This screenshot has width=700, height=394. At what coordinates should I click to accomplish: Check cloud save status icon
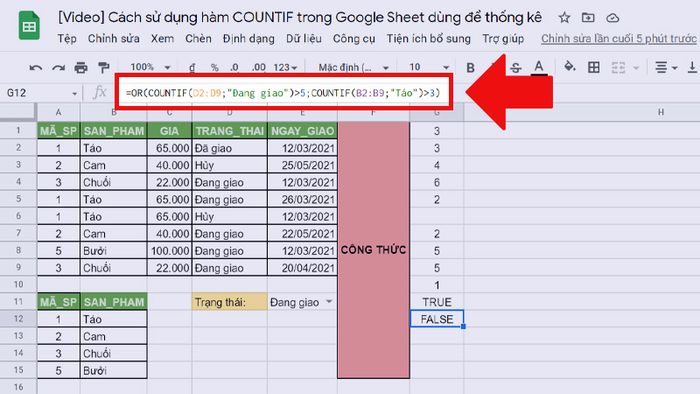coord(612,18)
